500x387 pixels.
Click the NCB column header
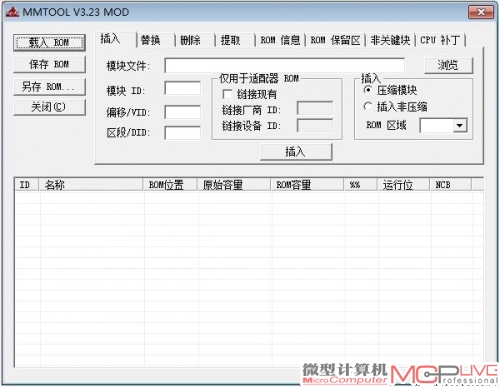[451, 185]
